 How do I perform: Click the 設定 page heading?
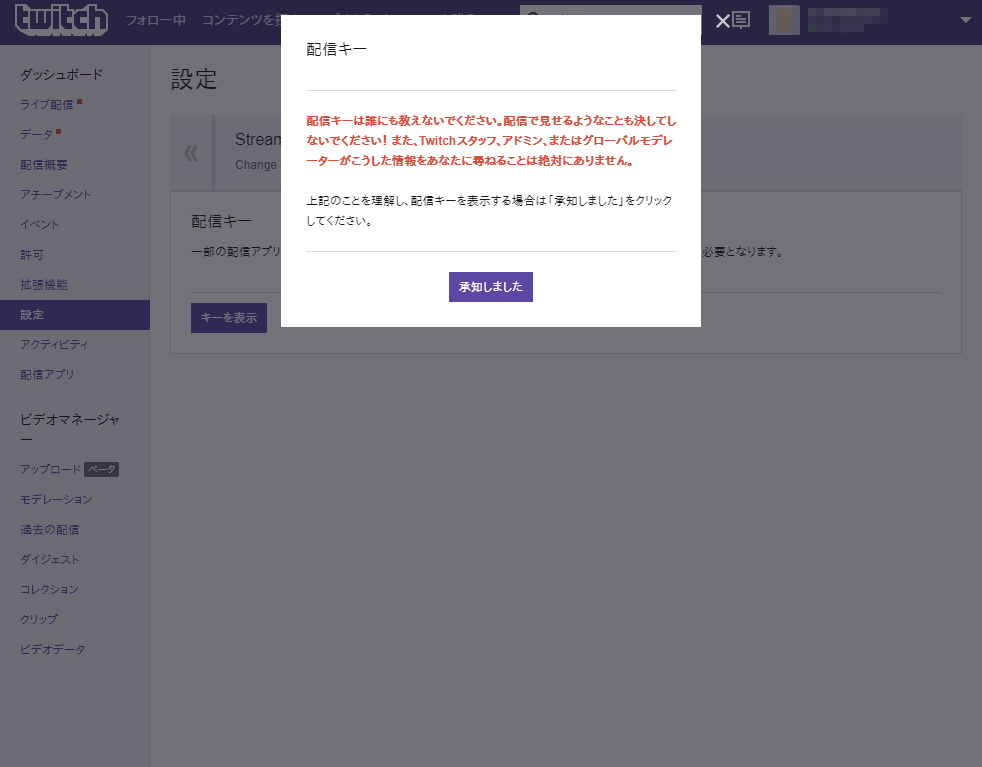pos(194,80)
